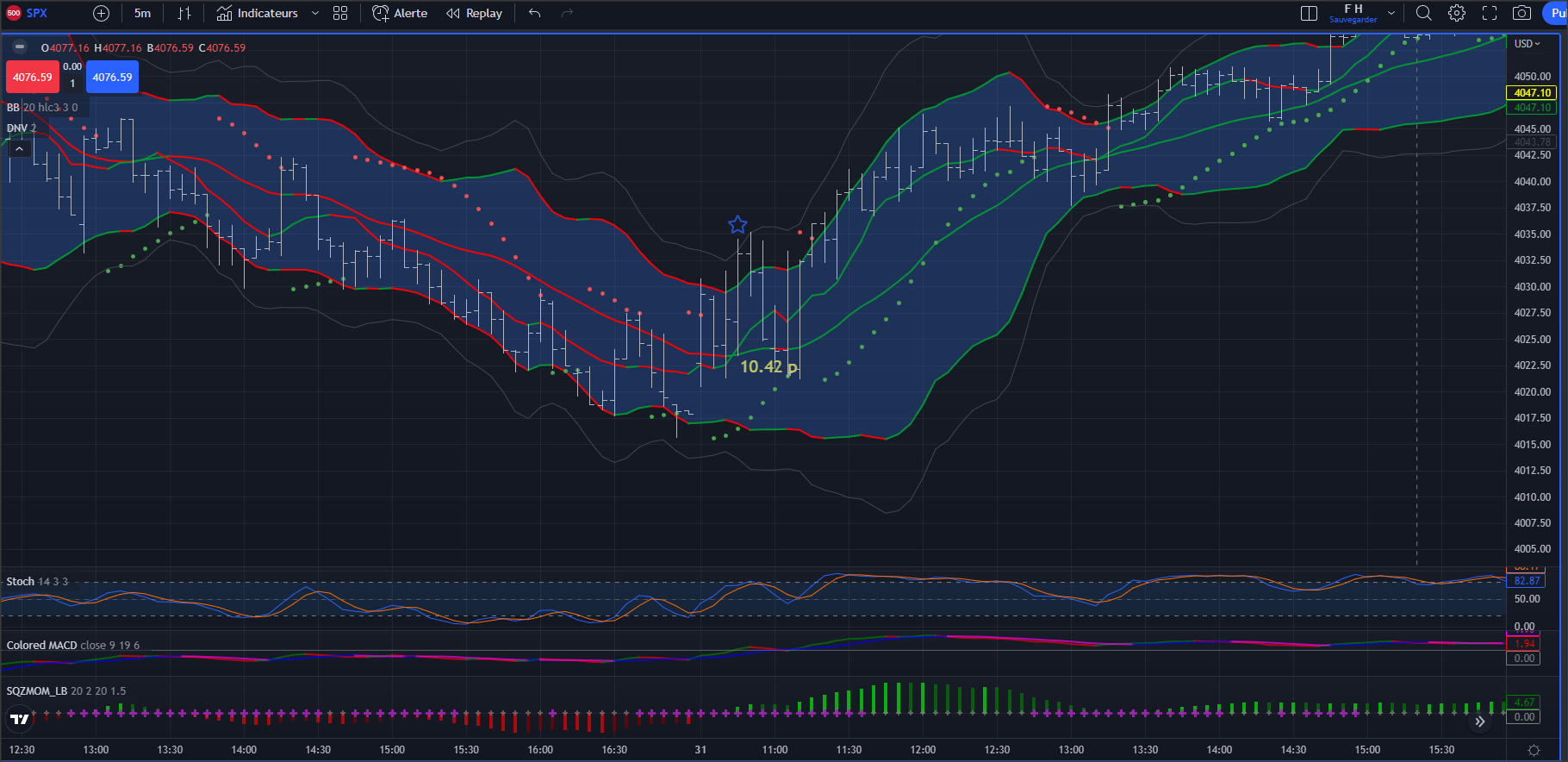Enter fullscreen mode with the corner-brackets icon
This screenshot has height=762, width=1568.
coord(1490,13)
